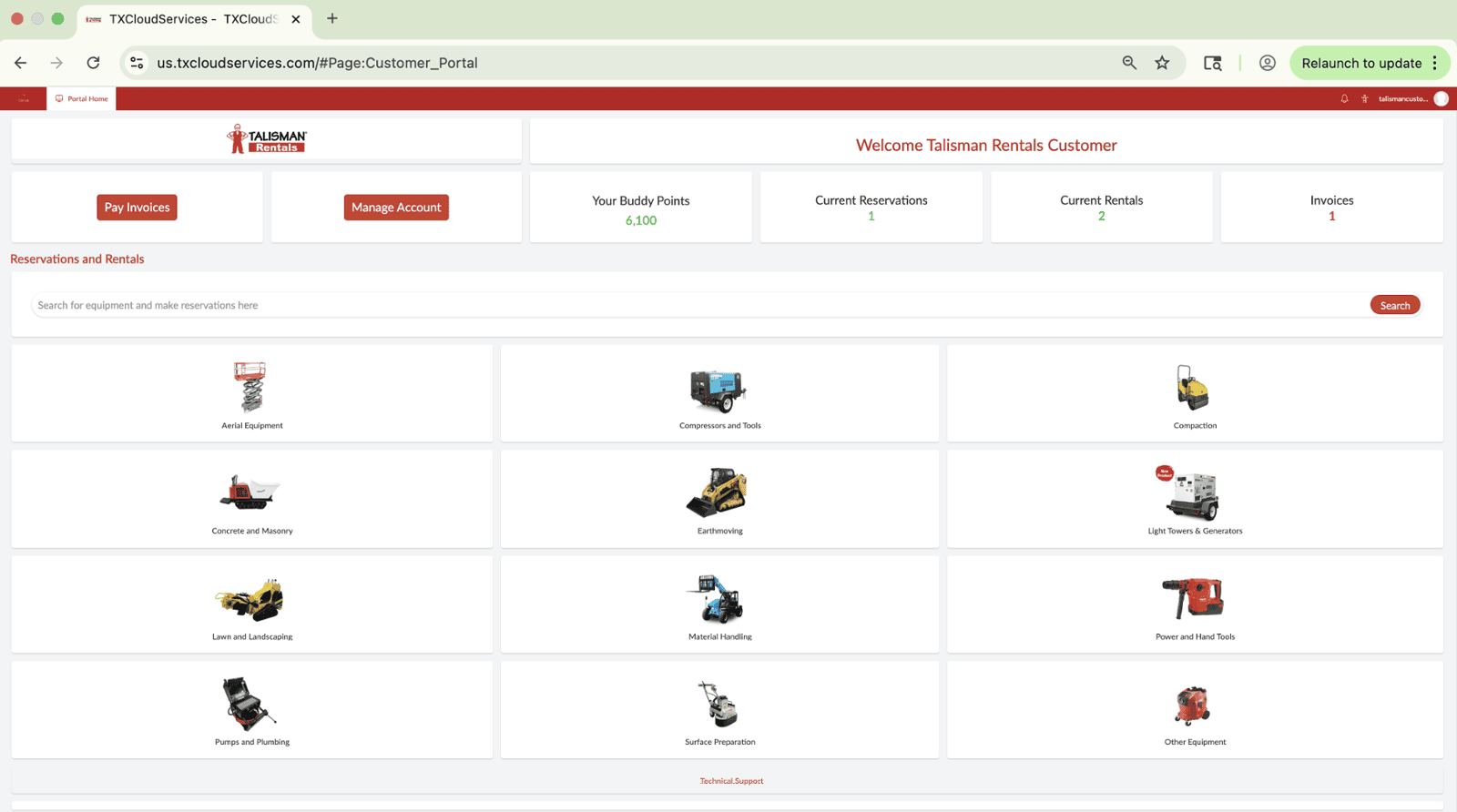Open Light Towers & Generators icon

1193,495
